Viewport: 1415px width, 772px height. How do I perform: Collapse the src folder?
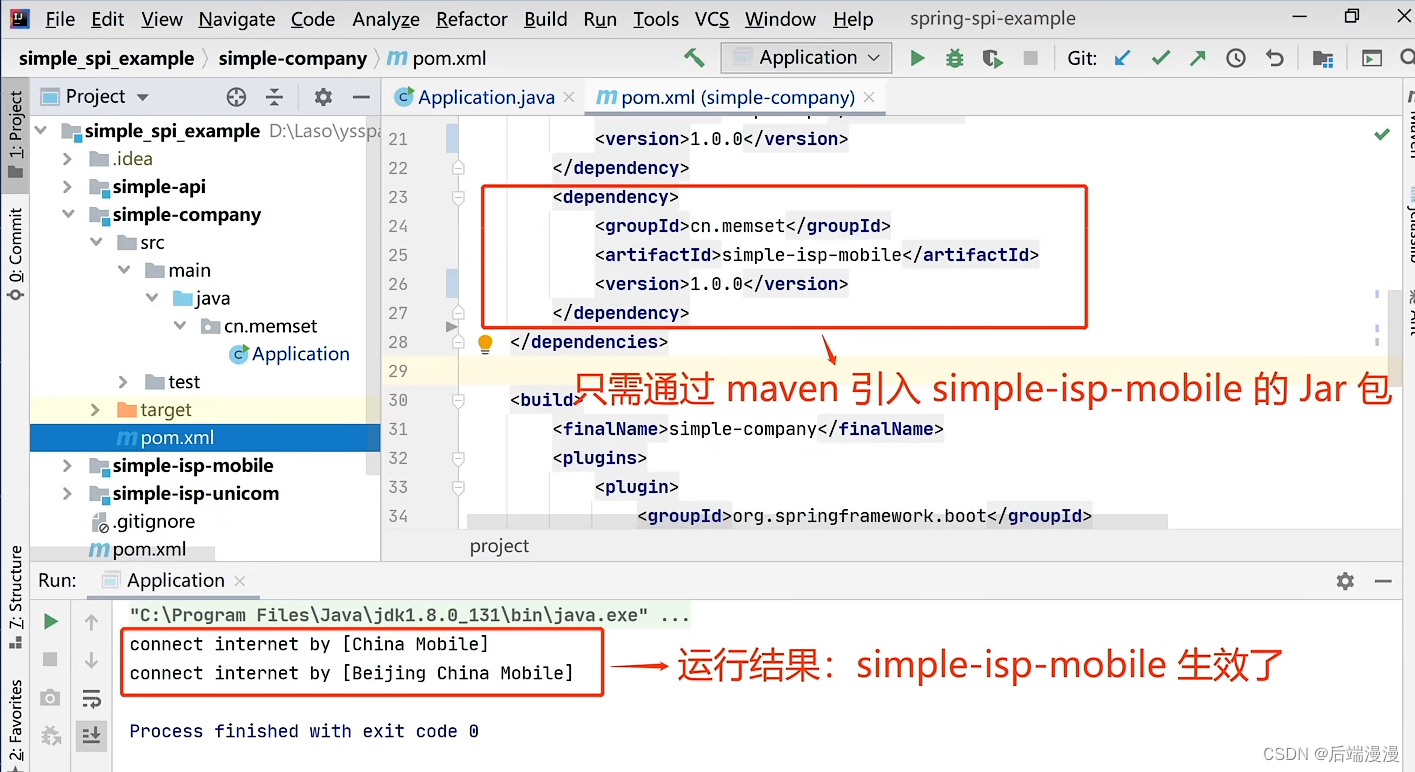pyautogui.click(x=95, y=243)
